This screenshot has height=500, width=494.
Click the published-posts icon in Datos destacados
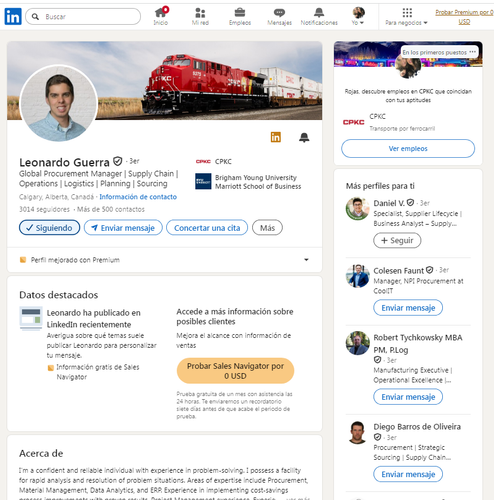pos(31,318)
